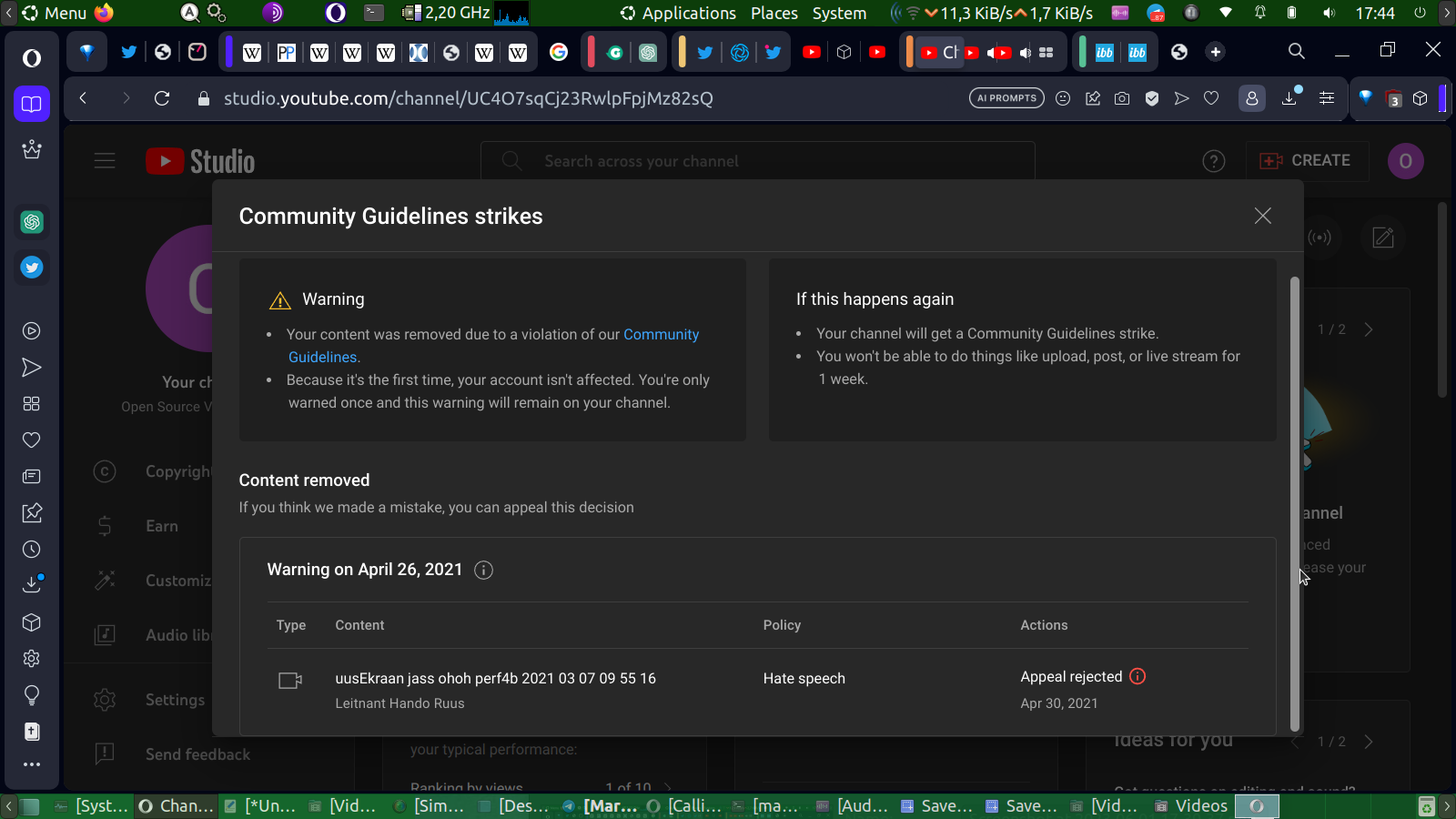
Task: Open the Applications menu in top panel
Action: pyautogui.click(x=688, y=13)
